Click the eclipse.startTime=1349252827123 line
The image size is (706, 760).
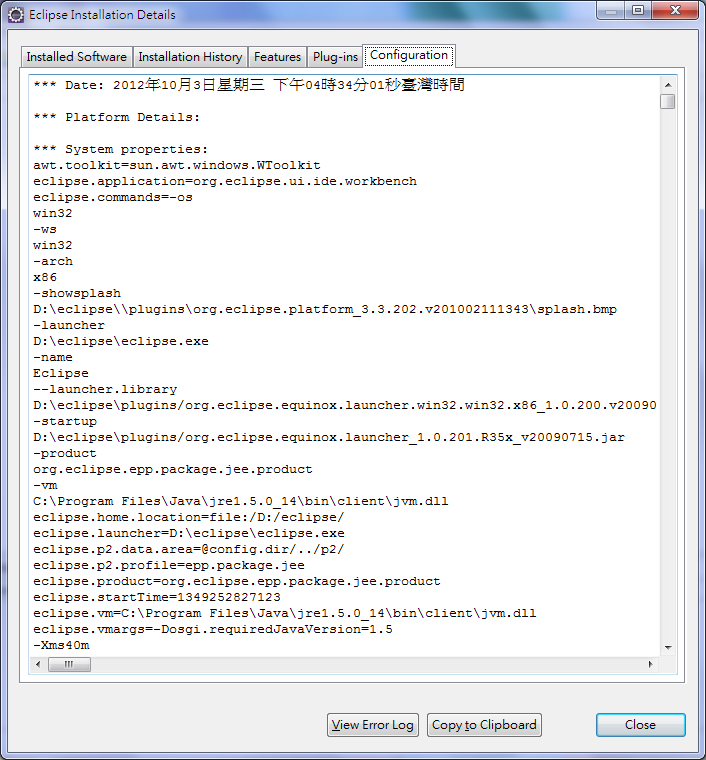(157, 597)
